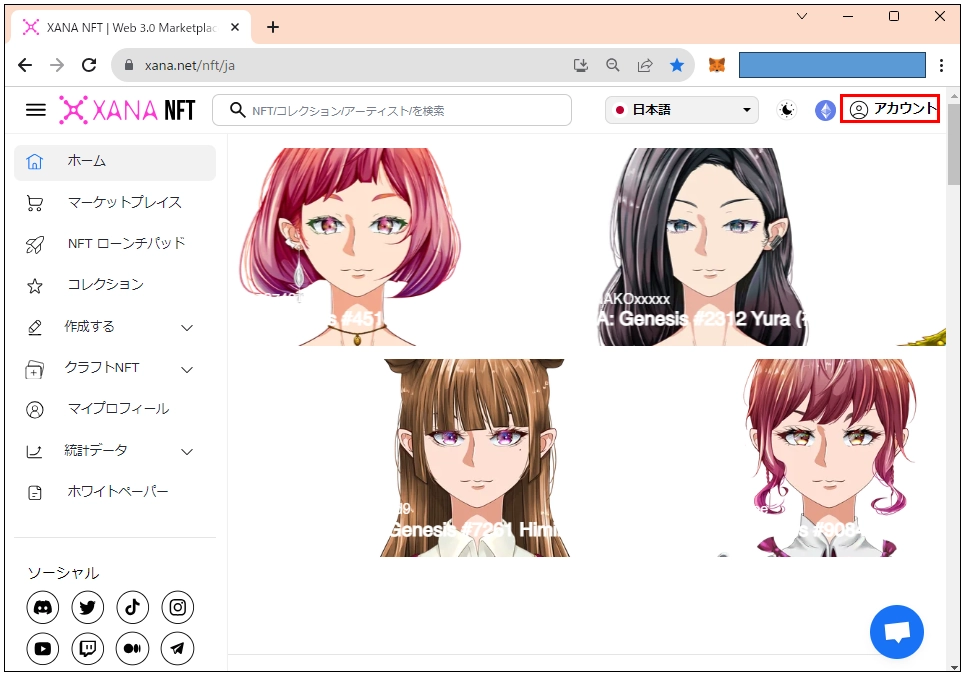
Task: Focus the NFT/コレクション search field
Action: pyautogui.click(x=392, y=110)
